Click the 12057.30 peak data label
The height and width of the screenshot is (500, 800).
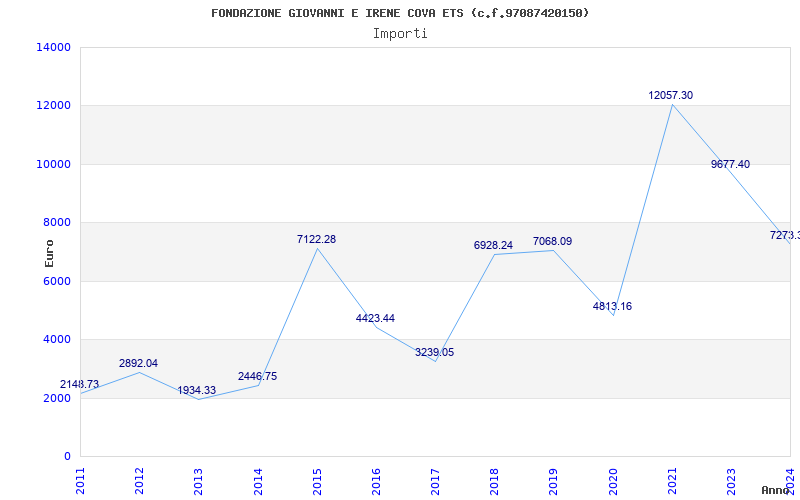[670, 96]
